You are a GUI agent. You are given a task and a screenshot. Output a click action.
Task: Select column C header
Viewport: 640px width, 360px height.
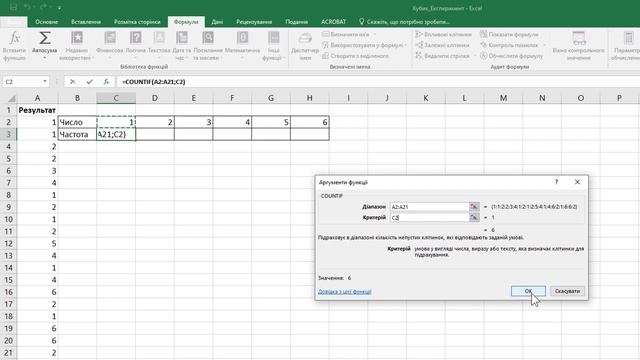click(116, 98)
